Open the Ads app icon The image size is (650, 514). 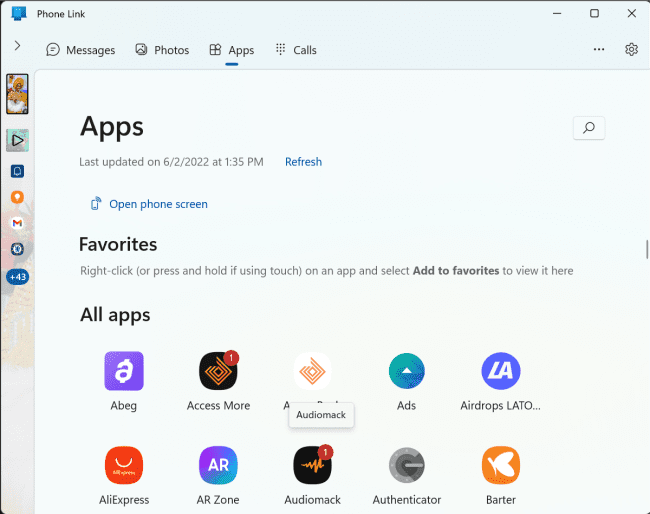(406, 371)
